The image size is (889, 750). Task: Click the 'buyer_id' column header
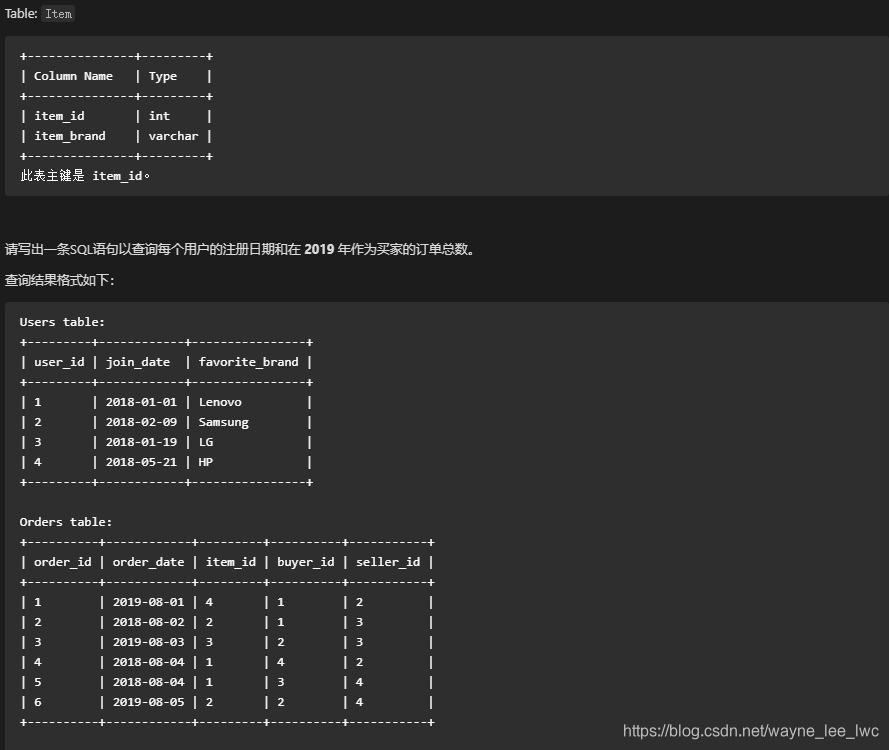tap(306, 562)
